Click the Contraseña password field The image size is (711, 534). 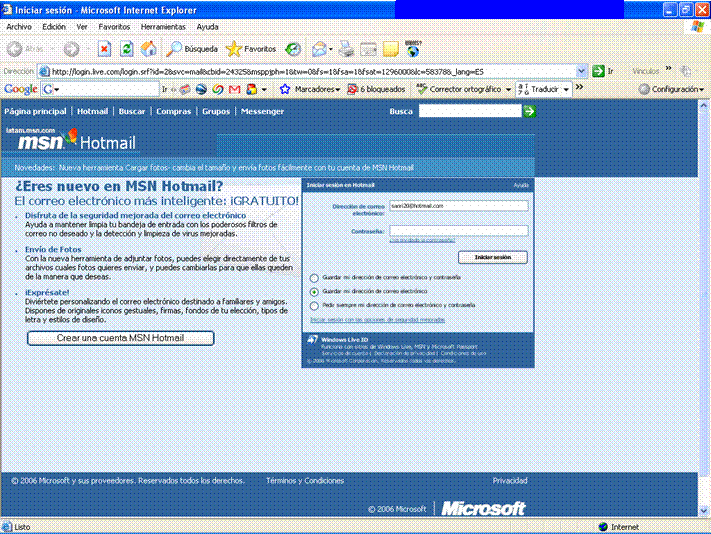[x=458, y=230]
